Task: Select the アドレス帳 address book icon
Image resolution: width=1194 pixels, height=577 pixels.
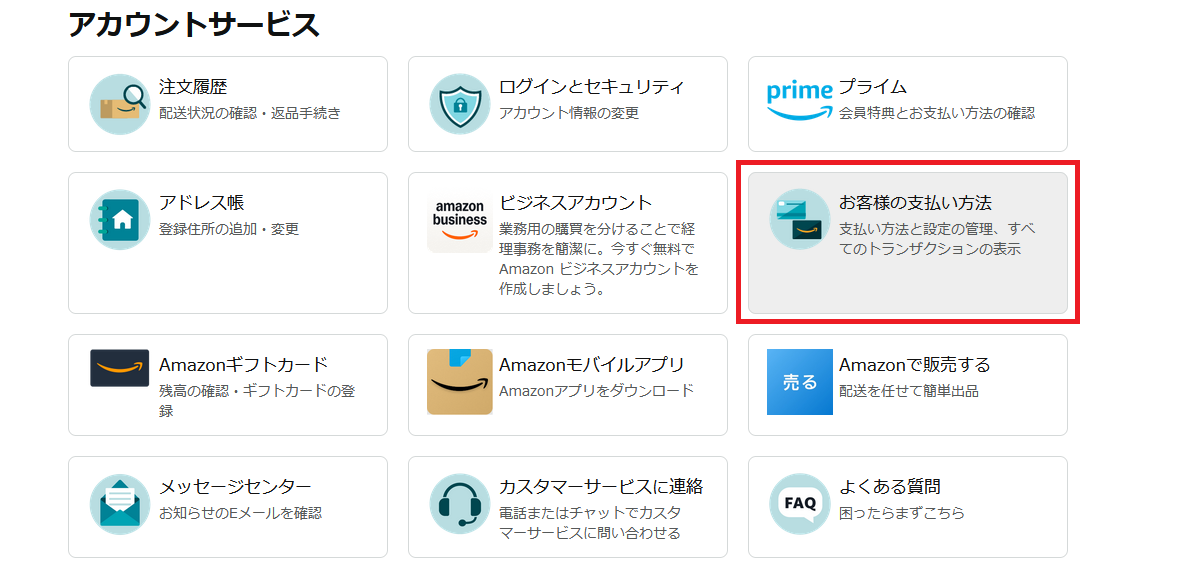Action: point(120,220)
